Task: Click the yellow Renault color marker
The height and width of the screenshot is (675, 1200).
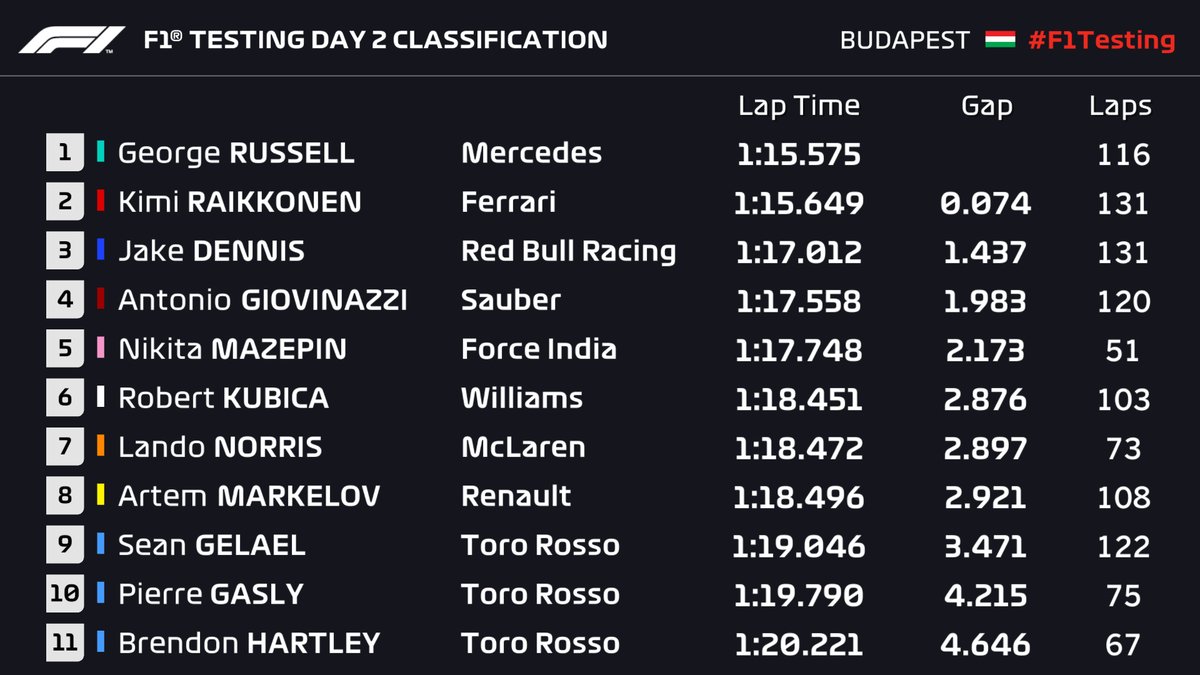Action: coord(100,496)
